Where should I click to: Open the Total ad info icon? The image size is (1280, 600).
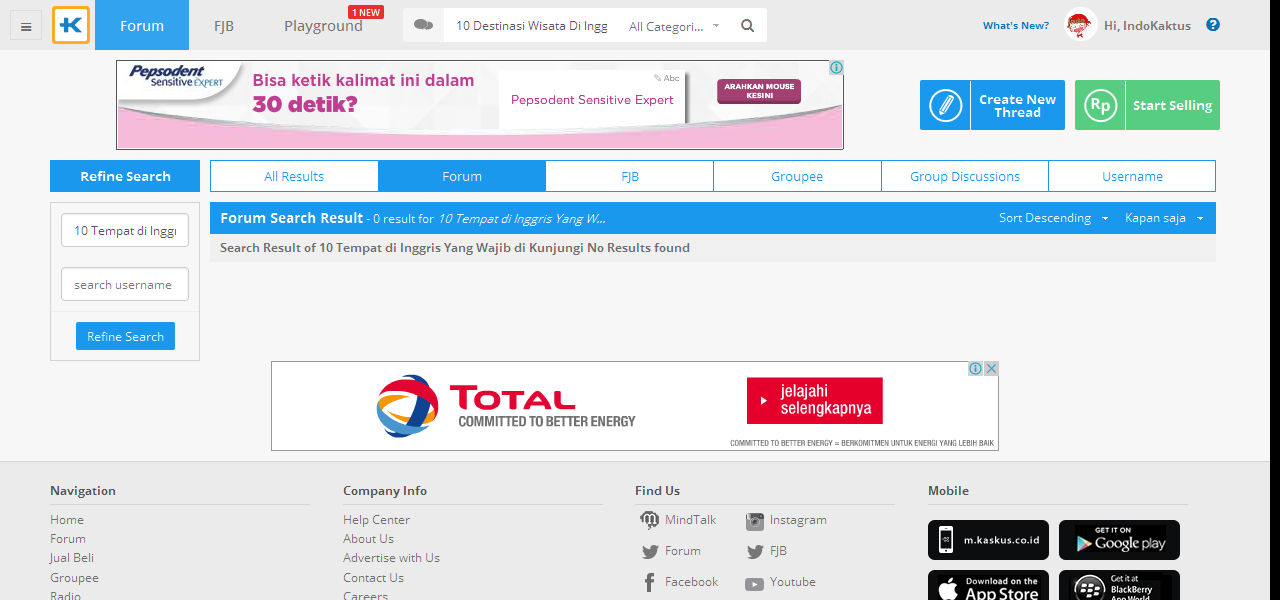(975, 369)
